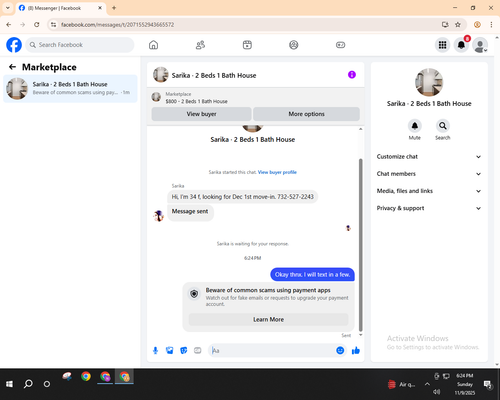This screenshot has width=500, height=400.
Task: Open listing photo in right panel
Action: [x=429, y=82]
